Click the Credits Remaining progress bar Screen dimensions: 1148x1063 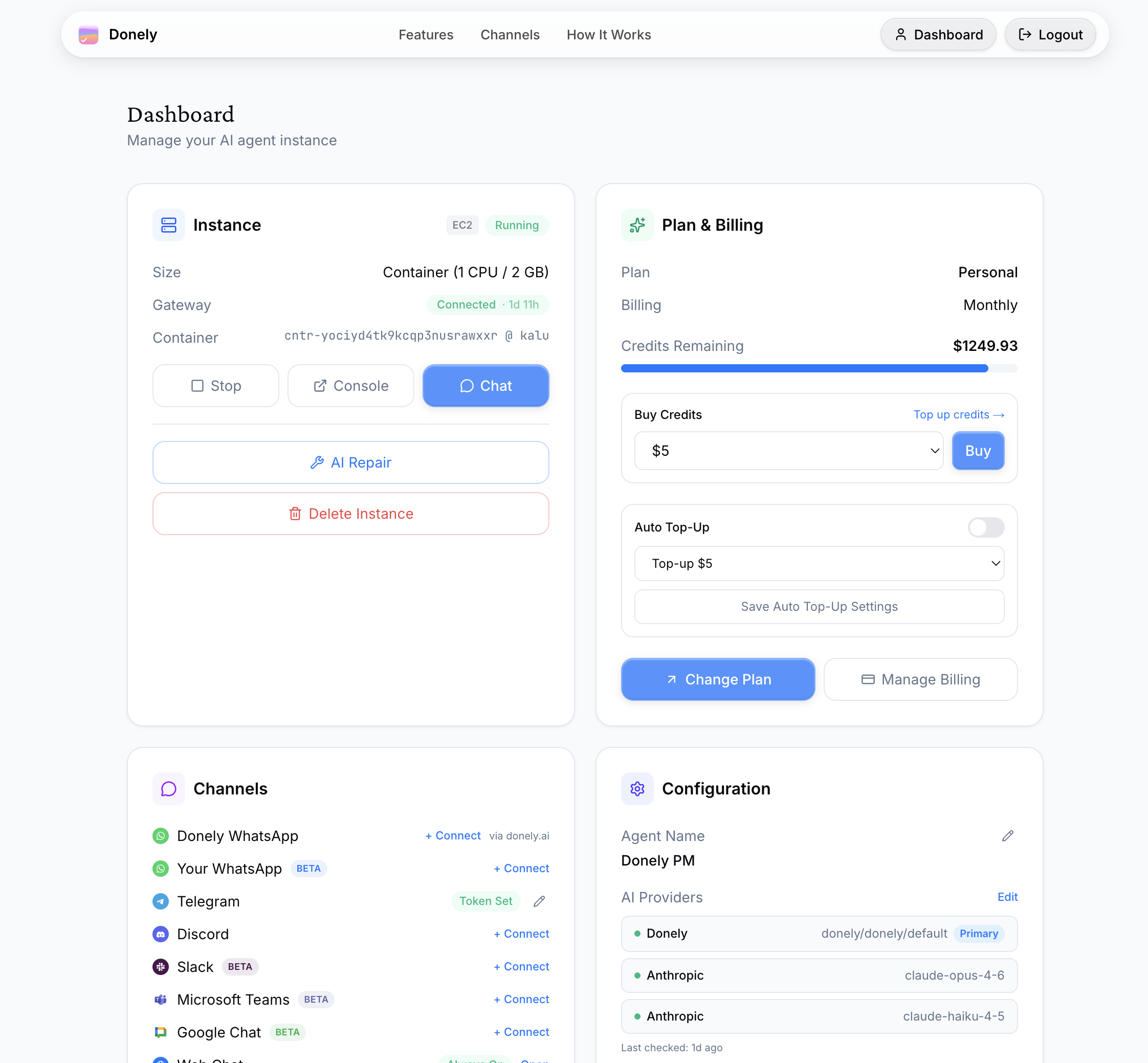pos(819,369)
